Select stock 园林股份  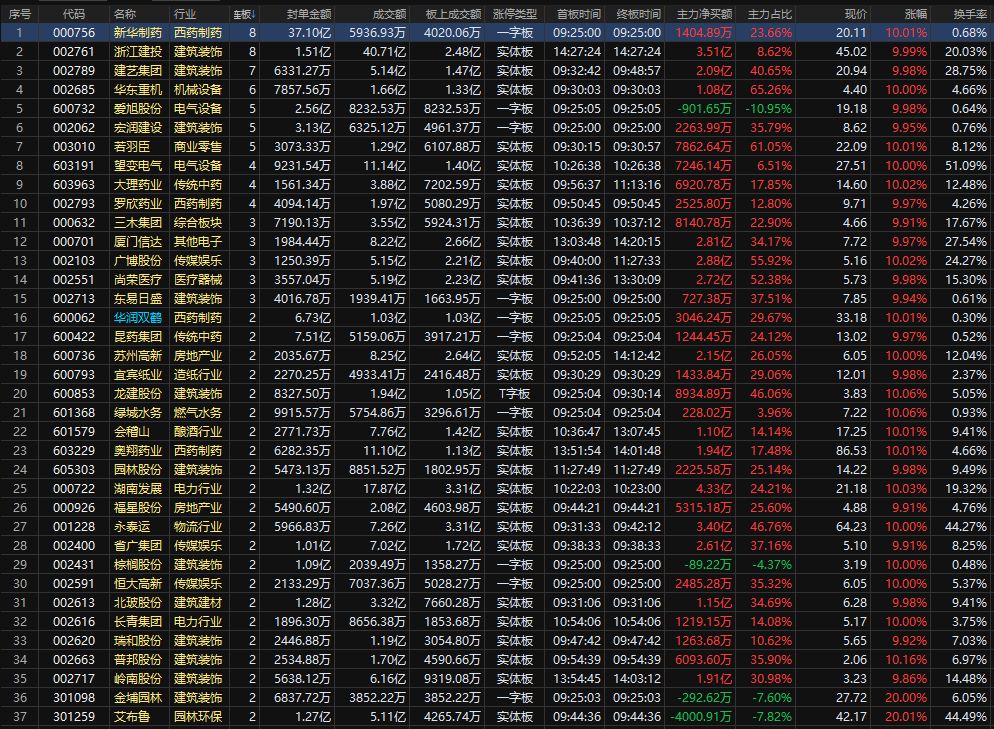click(138, 470)
